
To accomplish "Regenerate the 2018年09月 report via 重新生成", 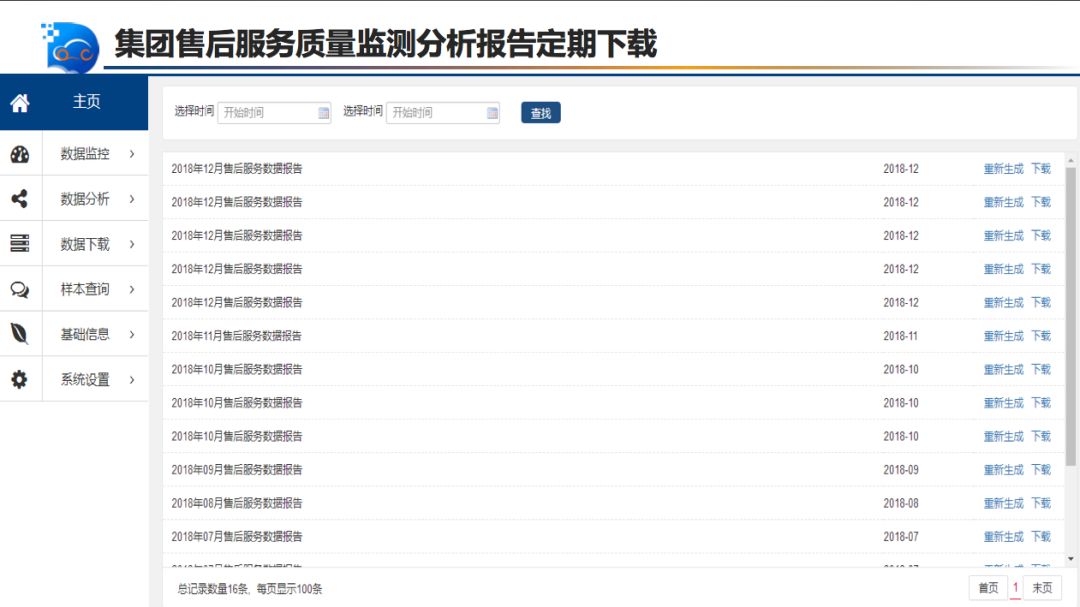I will (x=1003, y=470).
